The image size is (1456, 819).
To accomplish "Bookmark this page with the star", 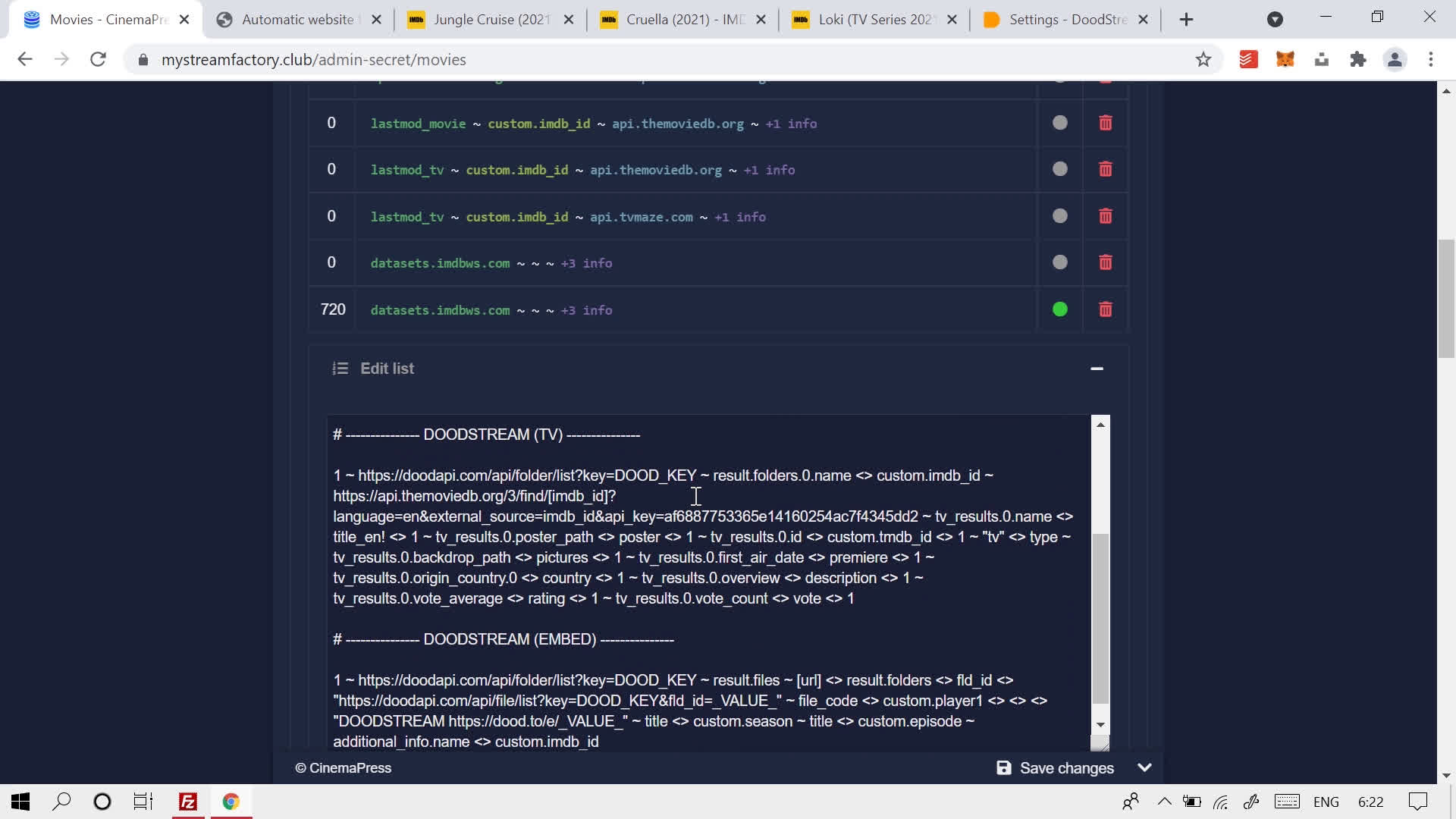I will click(x=1203, y=59).
